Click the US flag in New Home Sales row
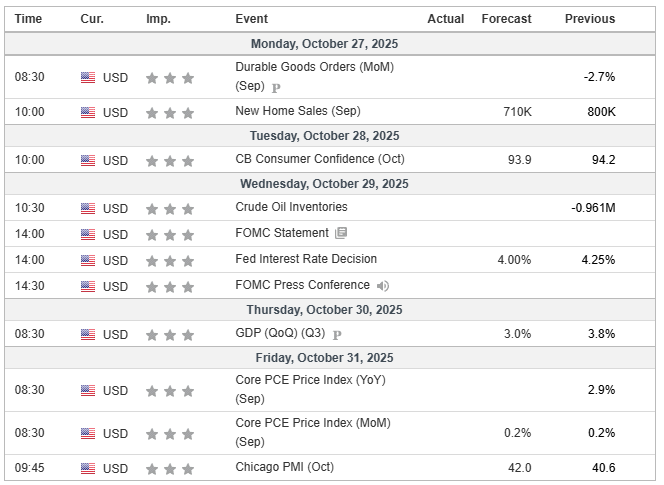664x485 pixels. (x=88, y=112)
